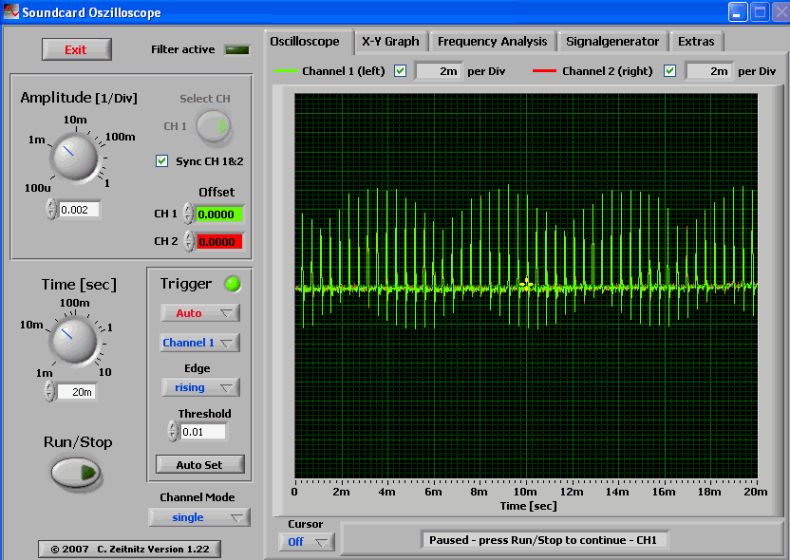Click the Auto Set button

[x=200, y=465]
